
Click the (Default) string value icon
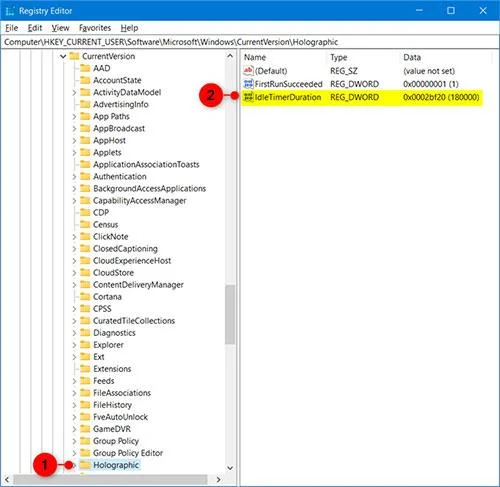pyautogui.click(x=248, y=71)
